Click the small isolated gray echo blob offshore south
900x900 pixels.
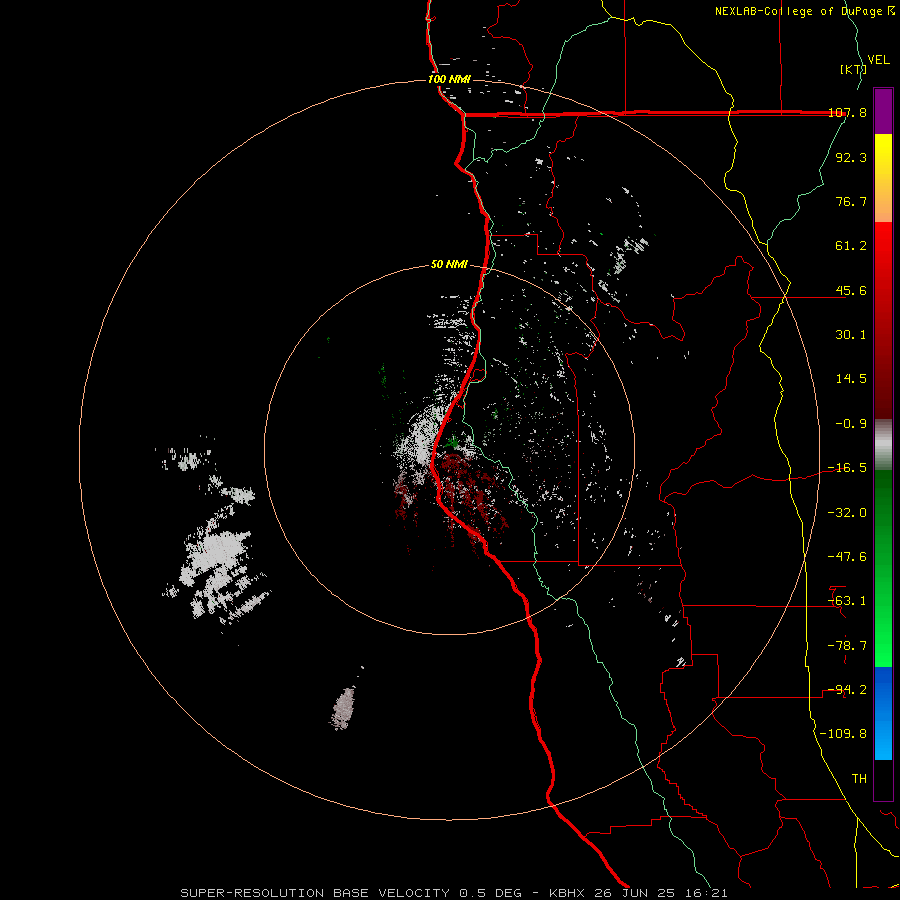pyautogui.click(x=343, y=708)
